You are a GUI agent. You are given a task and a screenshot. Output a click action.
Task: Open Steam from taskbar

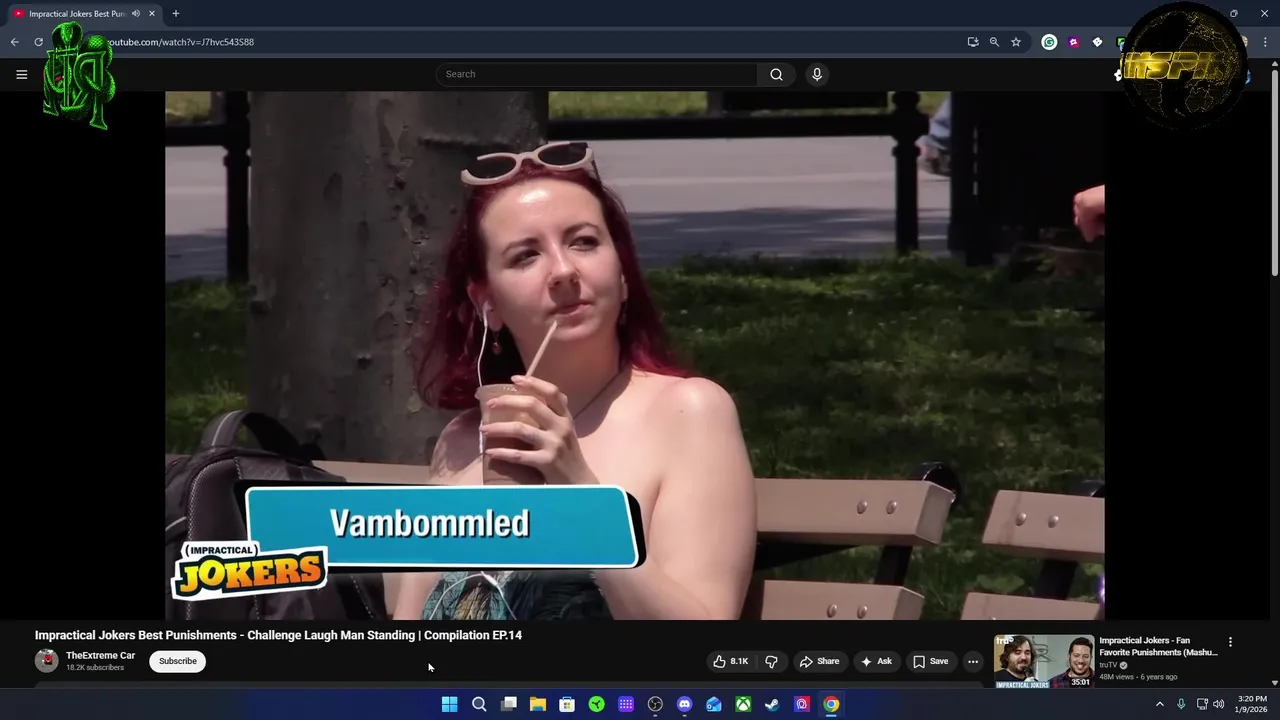tap(772, 704)
